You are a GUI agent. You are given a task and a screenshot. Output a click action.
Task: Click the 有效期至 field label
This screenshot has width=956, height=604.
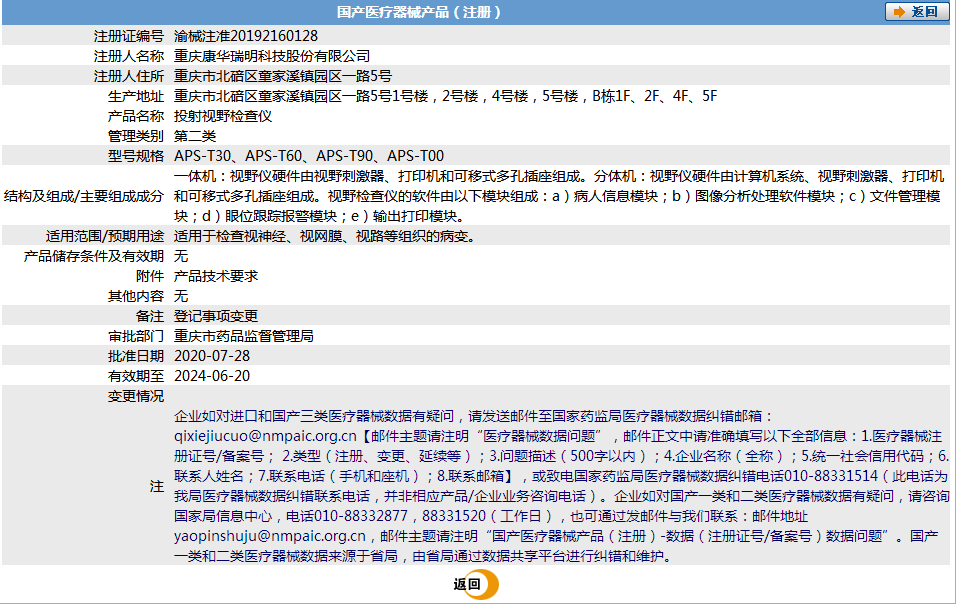[136, 376]
